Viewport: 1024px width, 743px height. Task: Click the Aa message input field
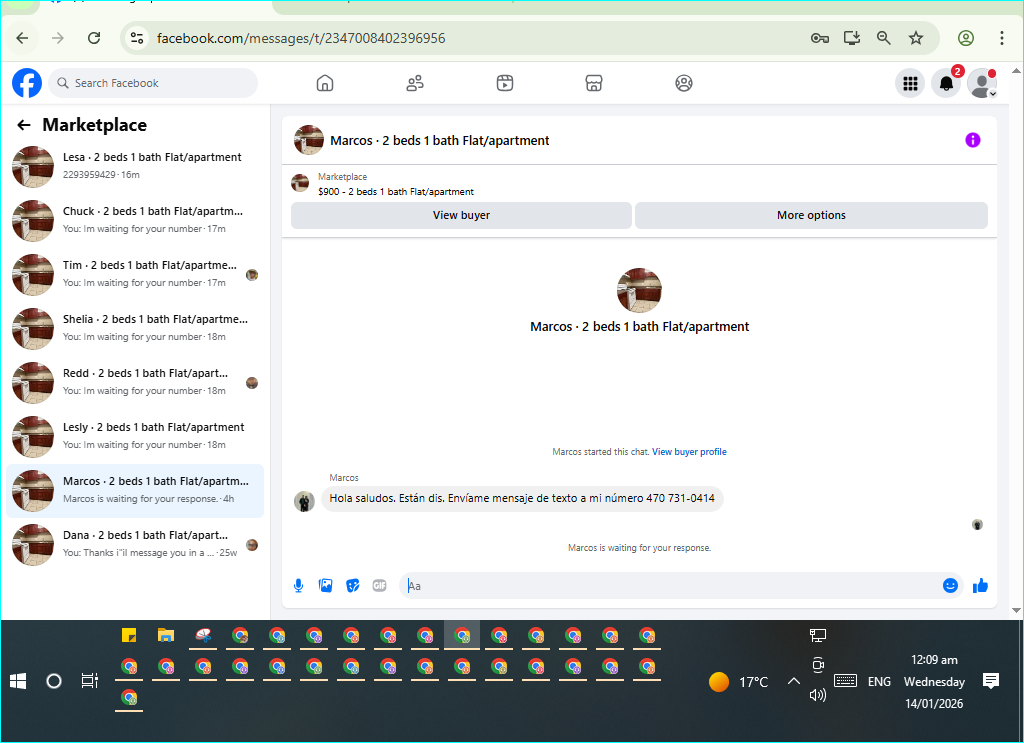coord(681,586)
